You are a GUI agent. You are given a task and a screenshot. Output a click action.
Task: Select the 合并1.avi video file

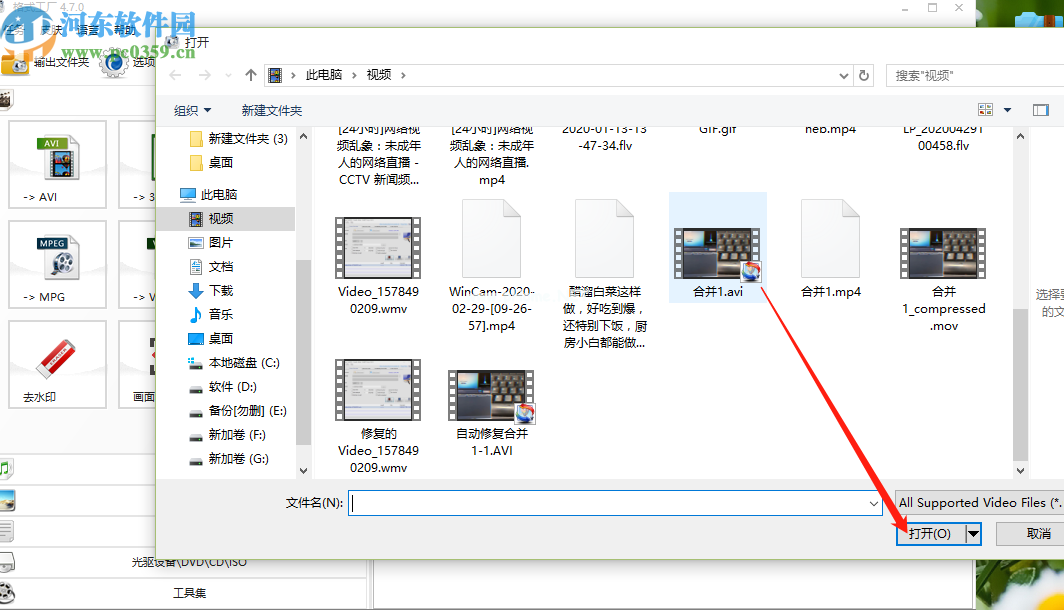coord(717,250)
